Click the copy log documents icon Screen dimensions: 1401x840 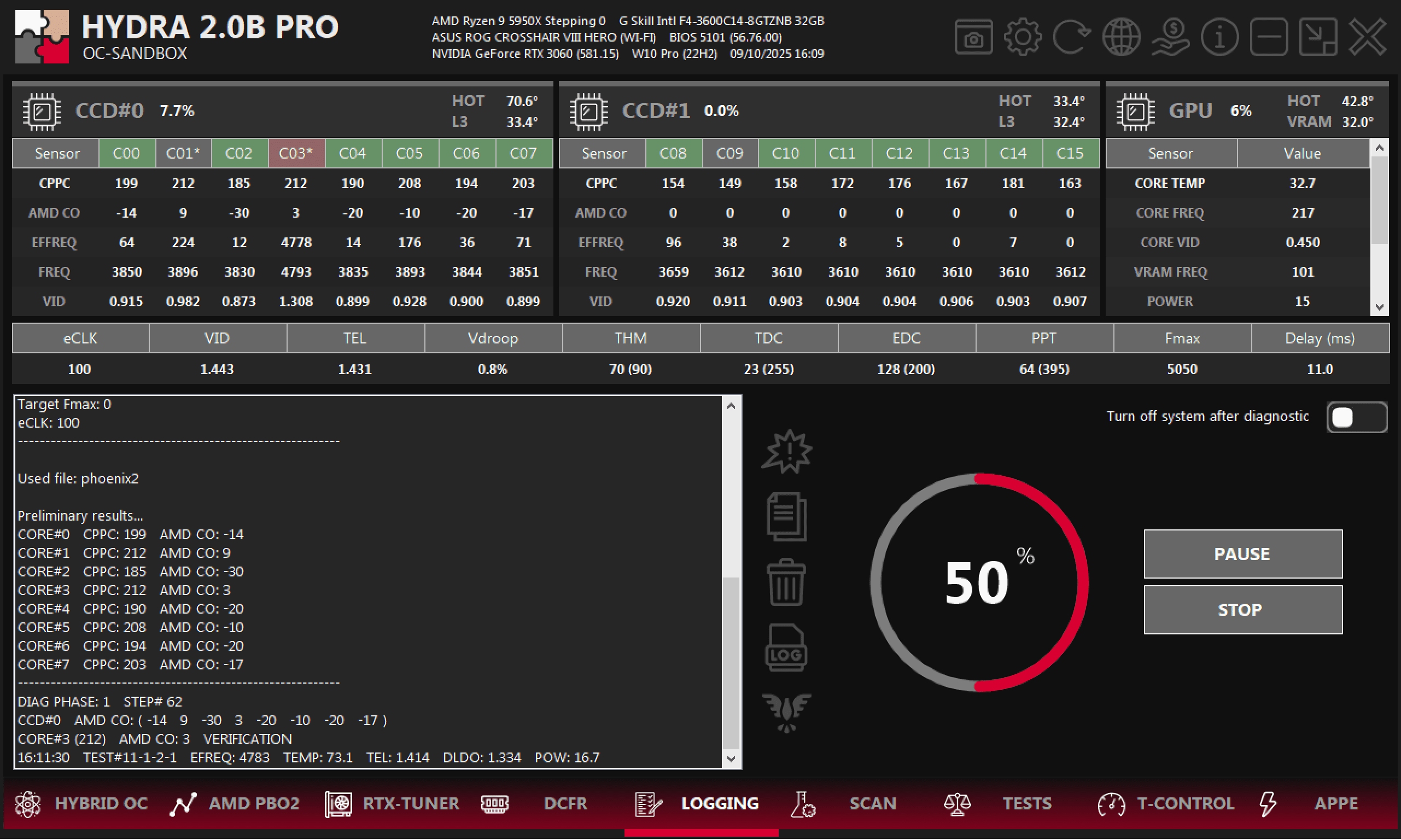click(786, 517)
